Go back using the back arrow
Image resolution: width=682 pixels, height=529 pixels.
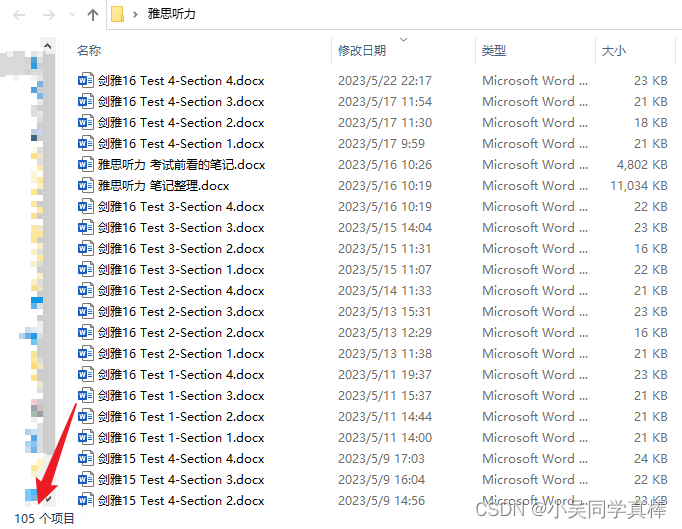[x=19, y=15]
